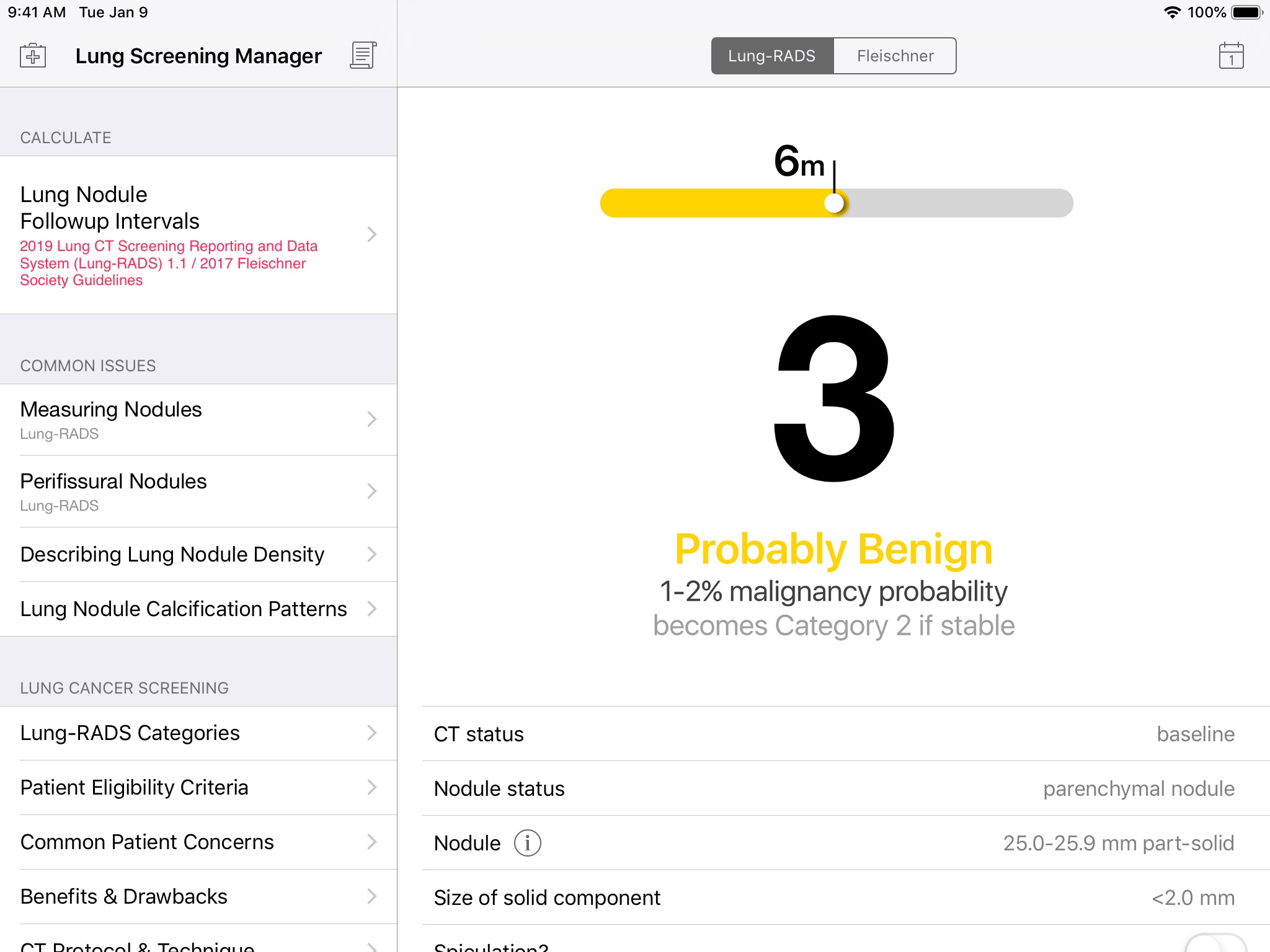
Task: Open the document notes icon in header
Action: 363,56
